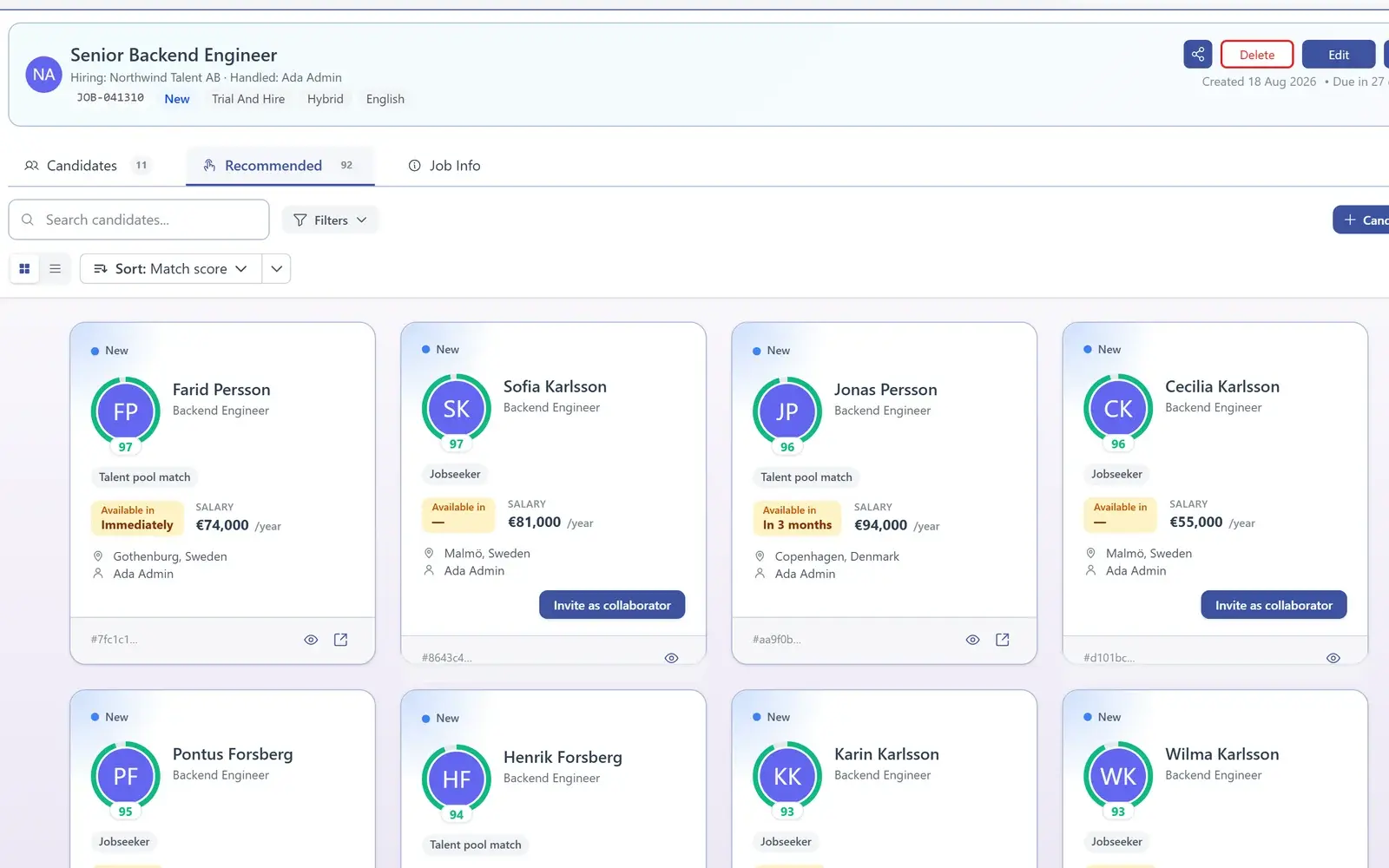Viewport: 1389px width, 868px height.
Task: Open the Job Info tab
Action: (x=444, y=166)
